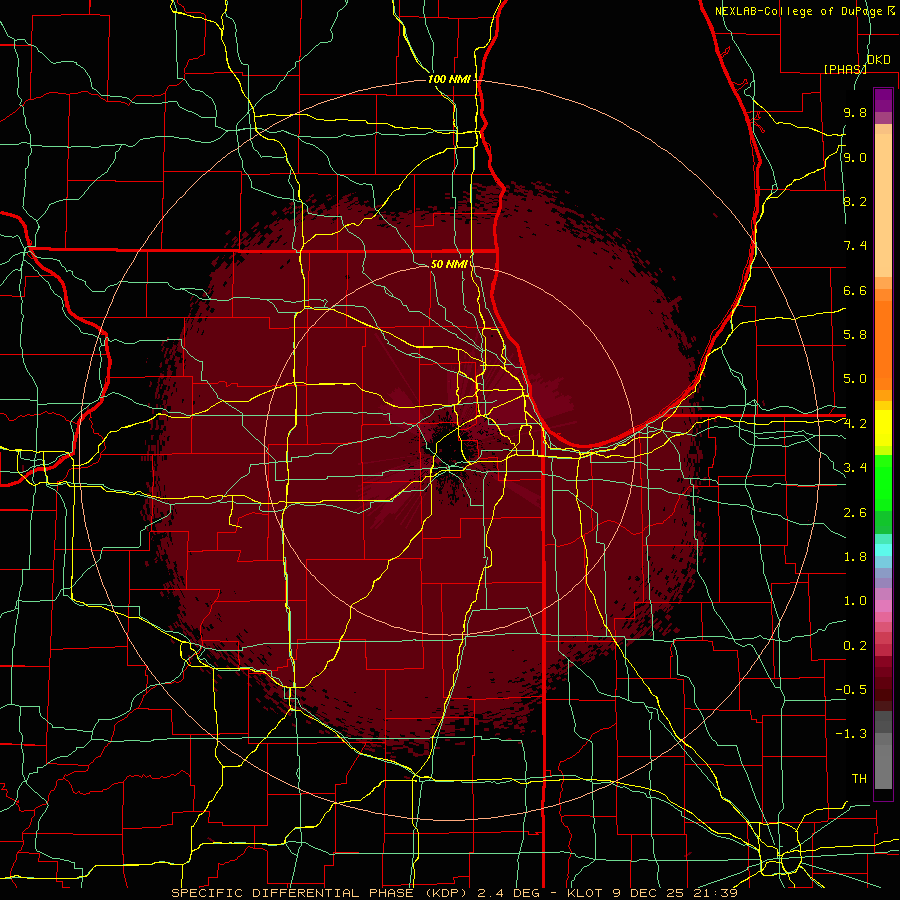Click the TH label on the scale

tap(859, 779)
